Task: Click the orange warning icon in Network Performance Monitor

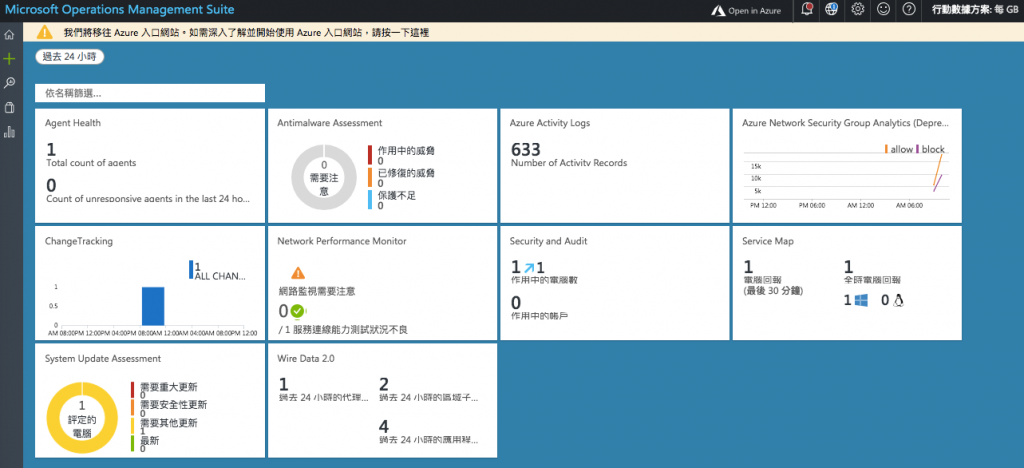Action: pyautogui.click(x=298, y=273)
